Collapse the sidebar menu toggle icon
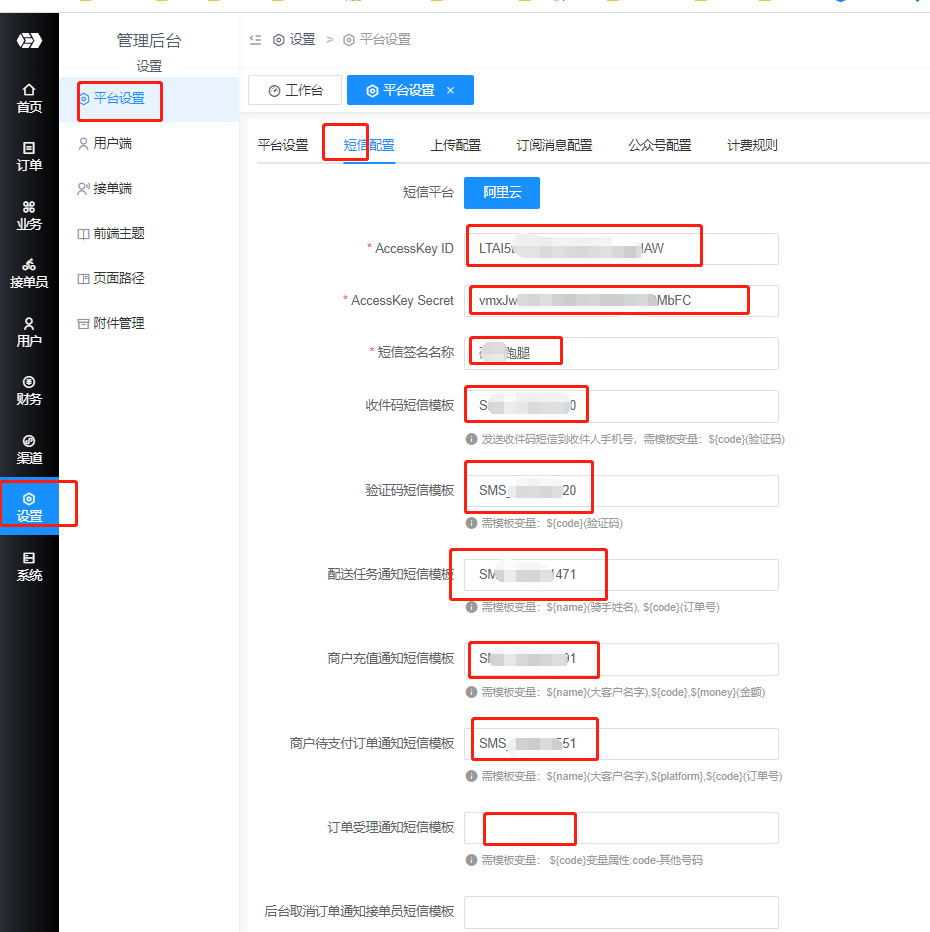The width and height of the screenshot is (930, 932). click(x=256, y=40)
